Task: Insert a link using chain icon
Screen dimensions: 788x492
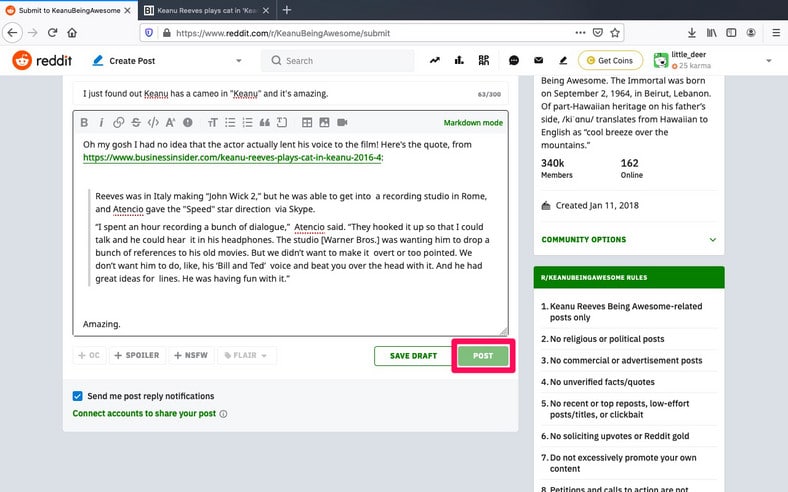Action: point(119,122)
